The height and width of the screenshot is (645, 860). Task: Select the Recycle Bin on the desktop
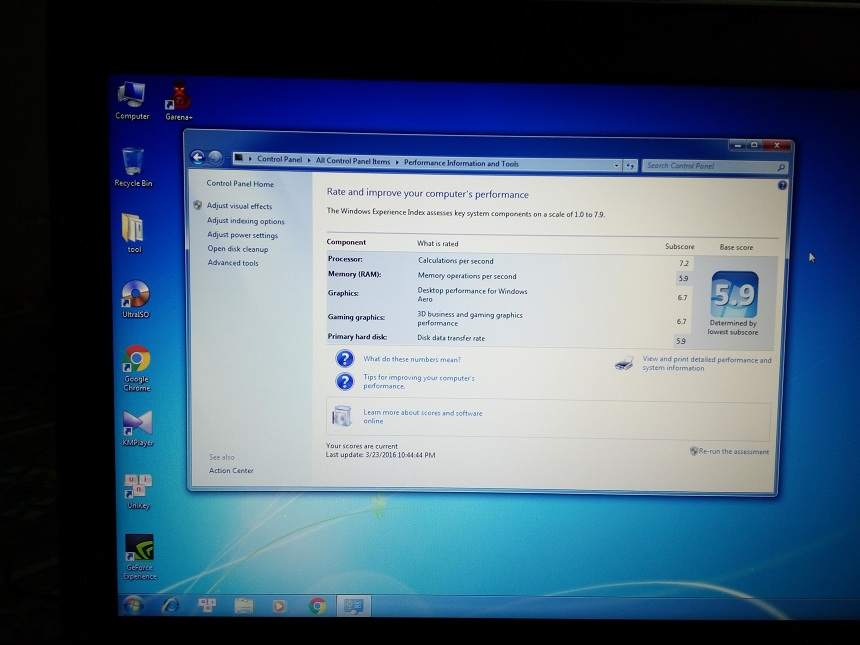pyautogui.click(x=133, y=167)
